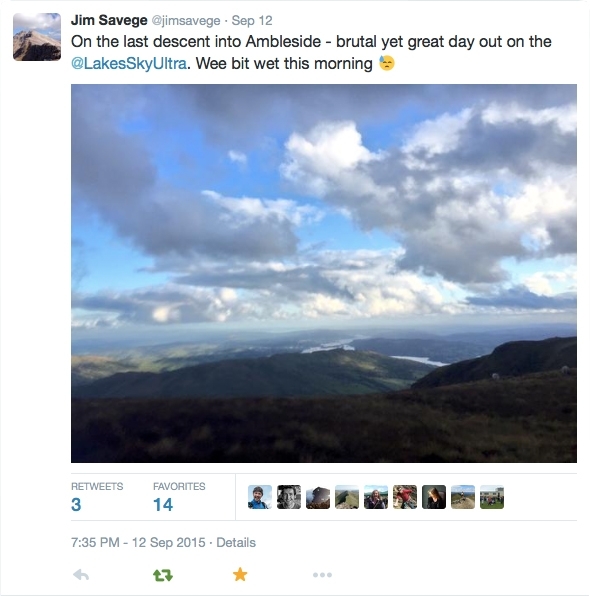The height and width of the screenshot is (596, 590).
Task: Expand the tweet Details link
Action: [x=236, y=542]
